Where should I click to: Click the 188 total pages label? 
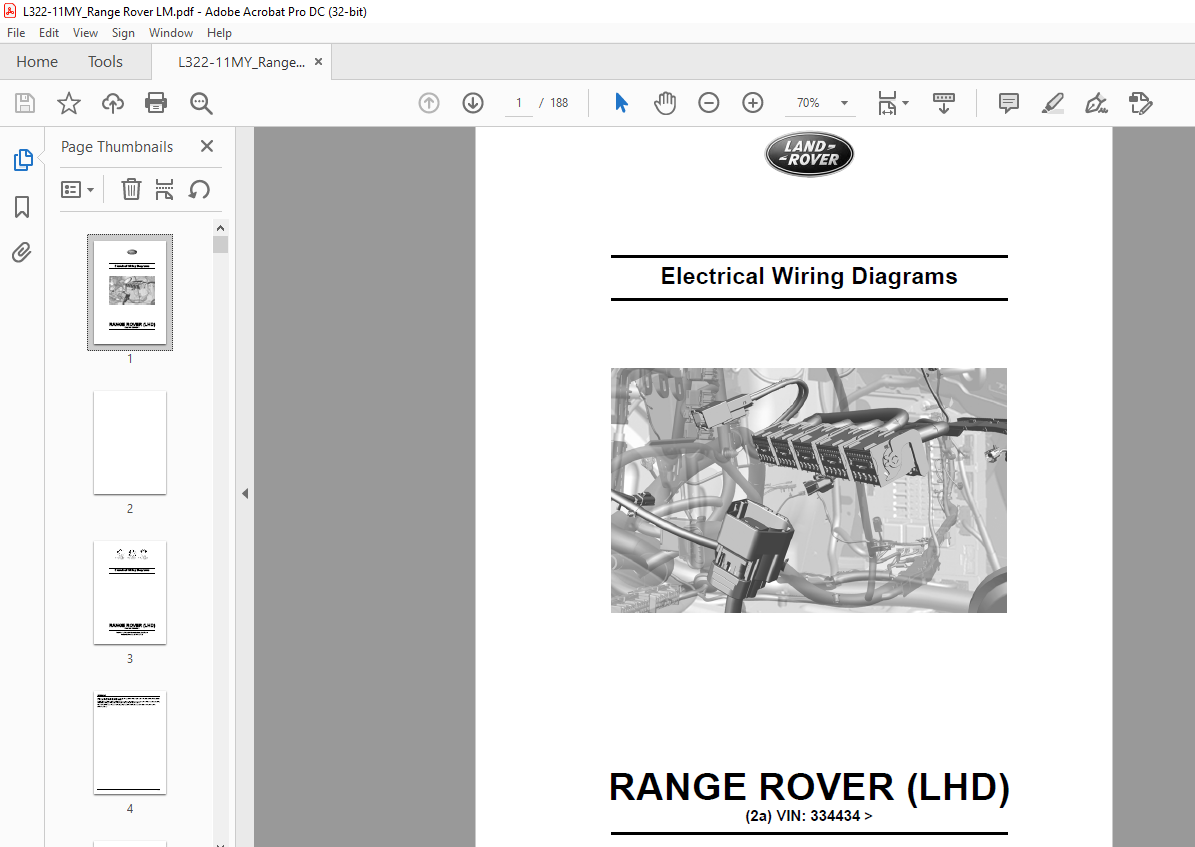click(559, 103)
